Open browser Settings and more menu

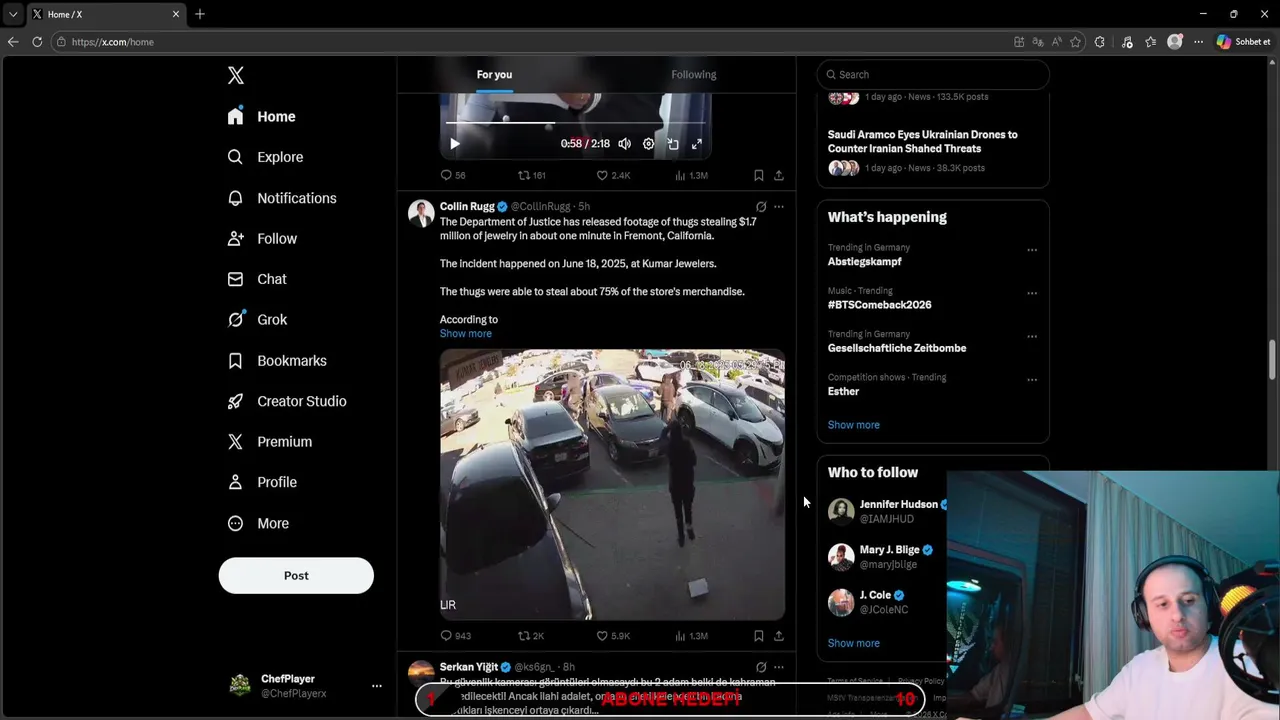click(x=1198, y=42)
